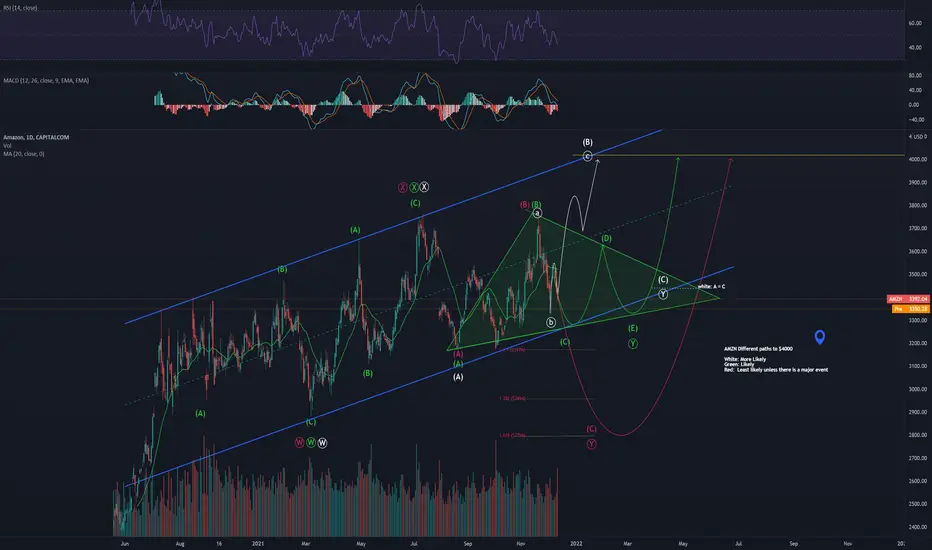Image resolution: width=932 pixels, height=550 pixels.
Task: Click the green (E) triangle wave label
Action: pyautogui.click(x=633, y=328)
